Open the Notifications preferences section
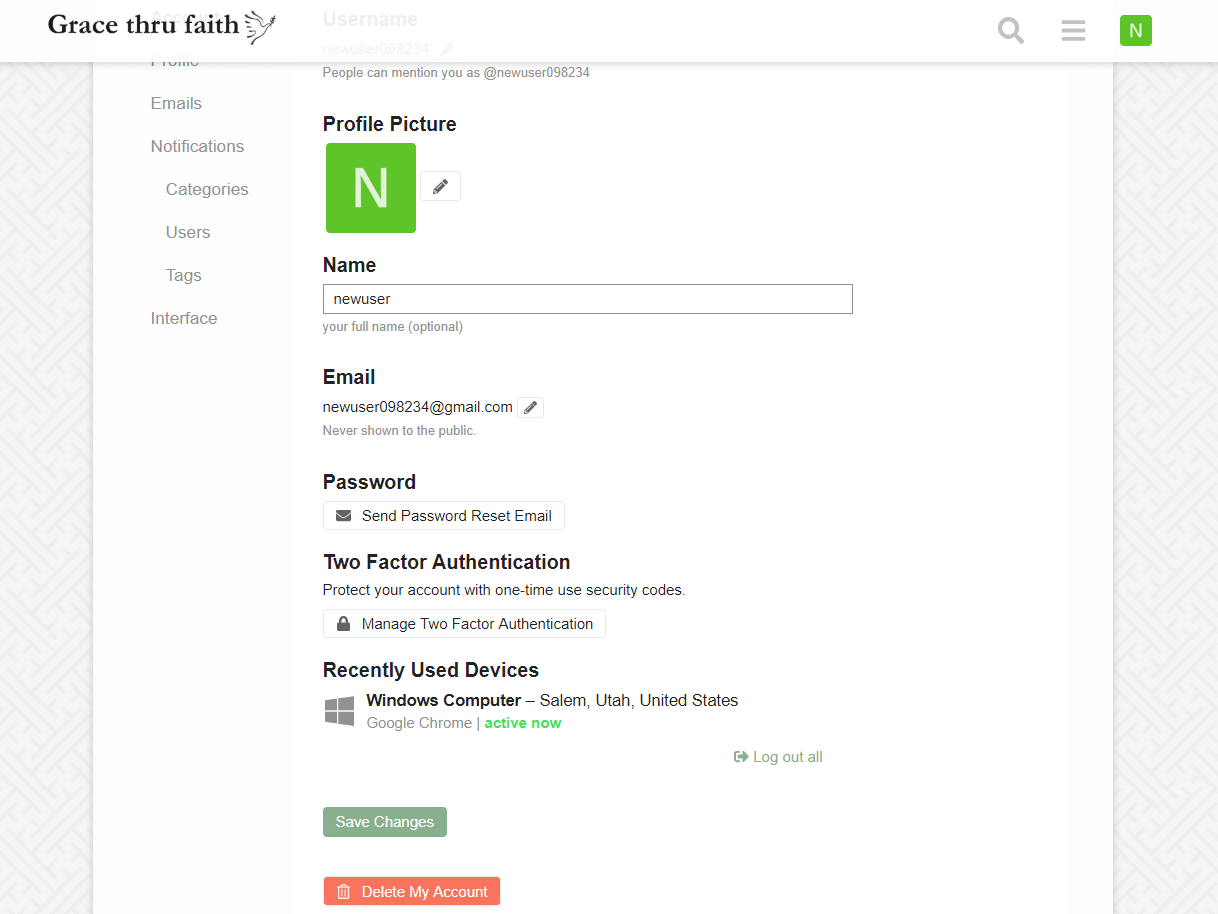The height and width of the screenshot is (914, 1218). (197, 146)
